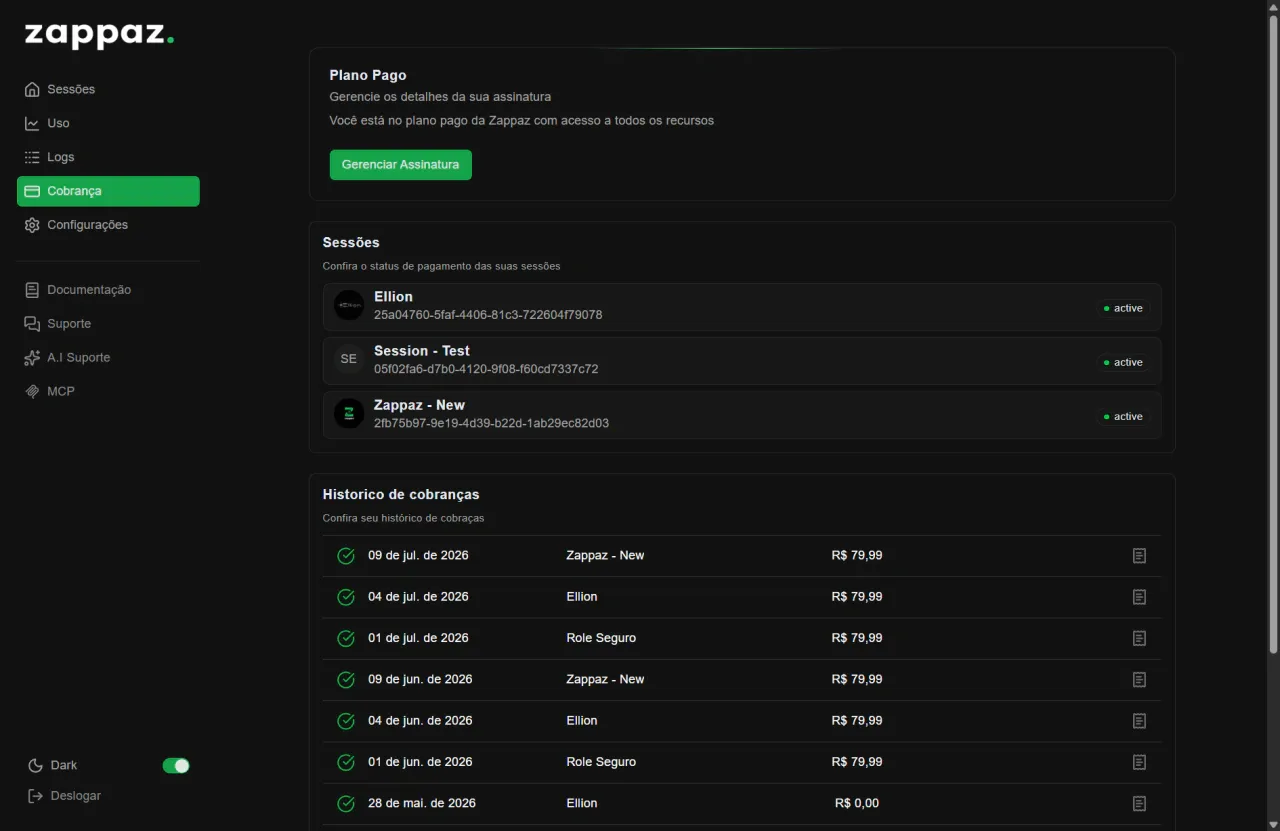This screenshot has width=1280, height=831.
Task: Click the MCP icon in sidebar
Action: (33, 391)
